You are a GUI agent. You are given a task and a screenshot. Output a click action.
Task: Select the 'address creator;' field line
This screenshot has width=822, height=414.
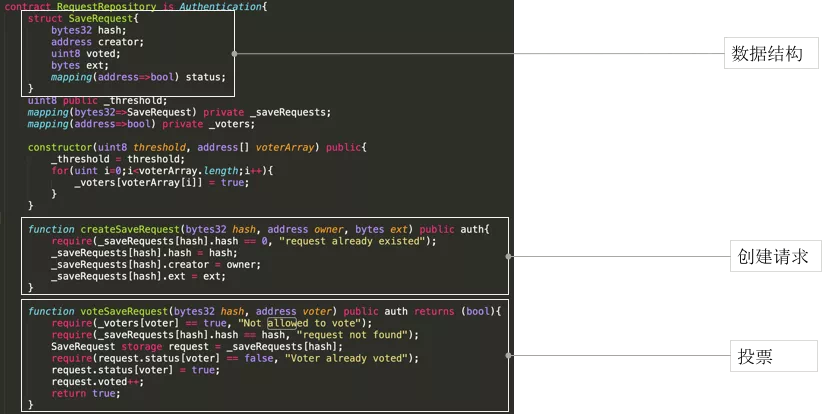point(98,42)
